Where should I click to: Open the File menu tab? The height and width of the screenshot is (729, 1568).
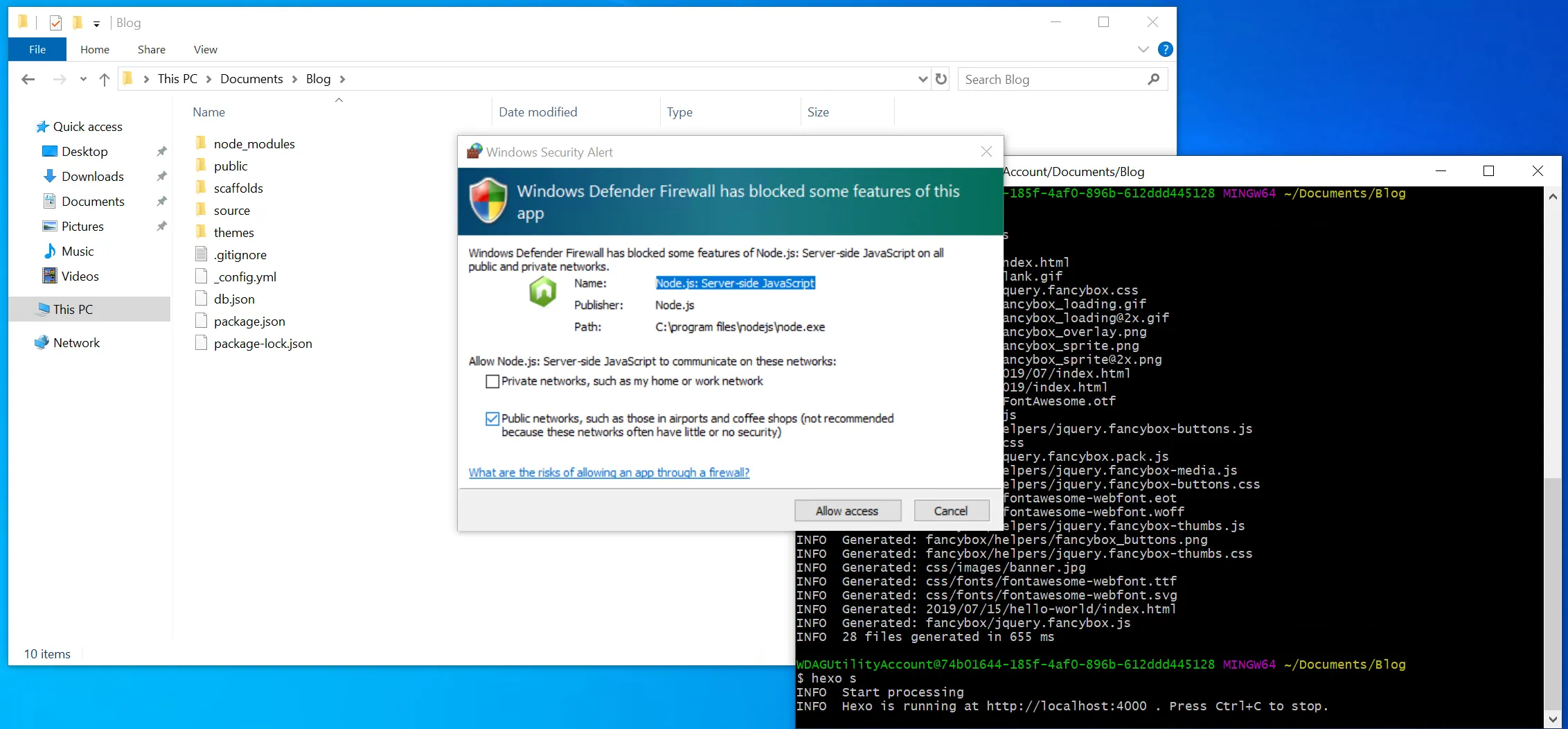[x=37, y=49]
